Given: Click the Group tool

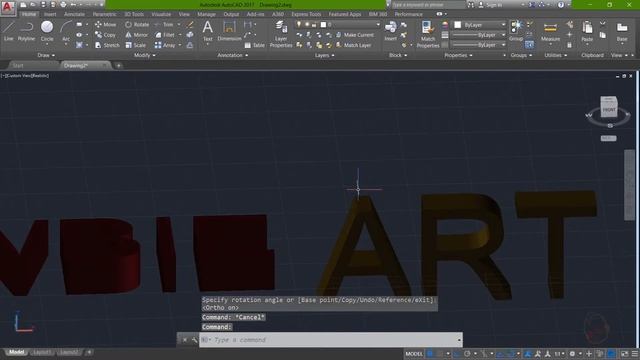Looking at the screenshot, I should 516,31.
